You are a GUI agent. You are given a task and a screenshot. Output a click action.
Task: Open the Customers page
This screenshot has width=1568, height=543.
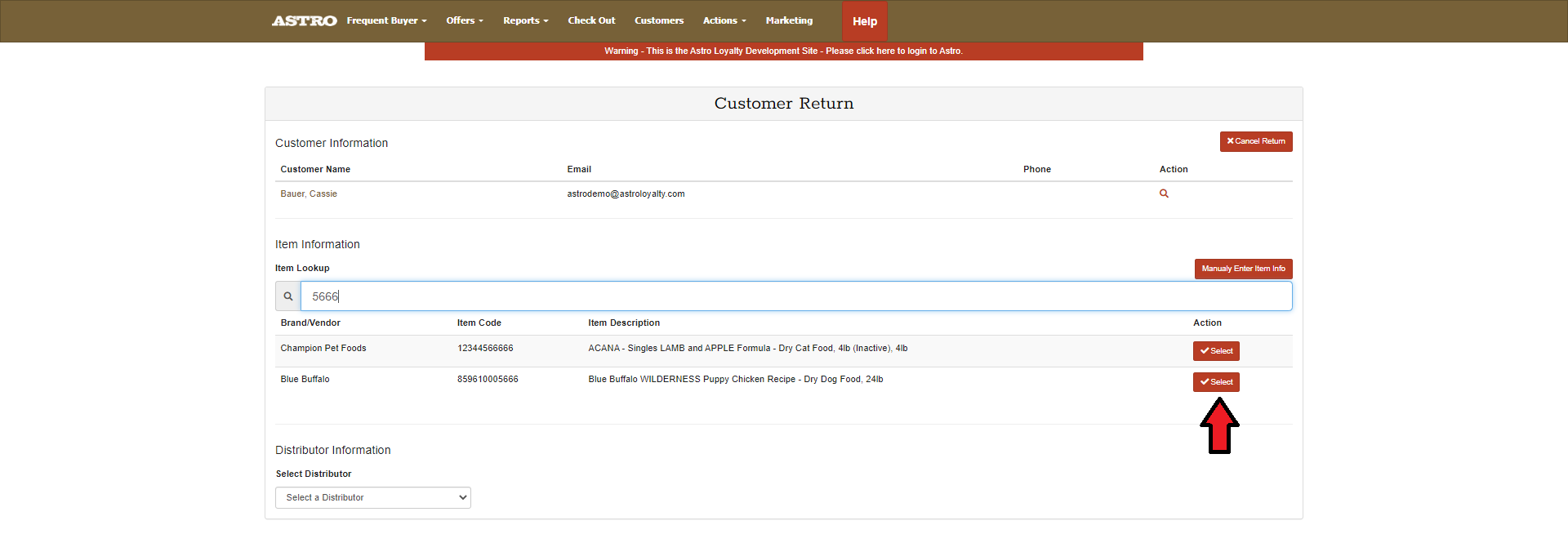659,21
